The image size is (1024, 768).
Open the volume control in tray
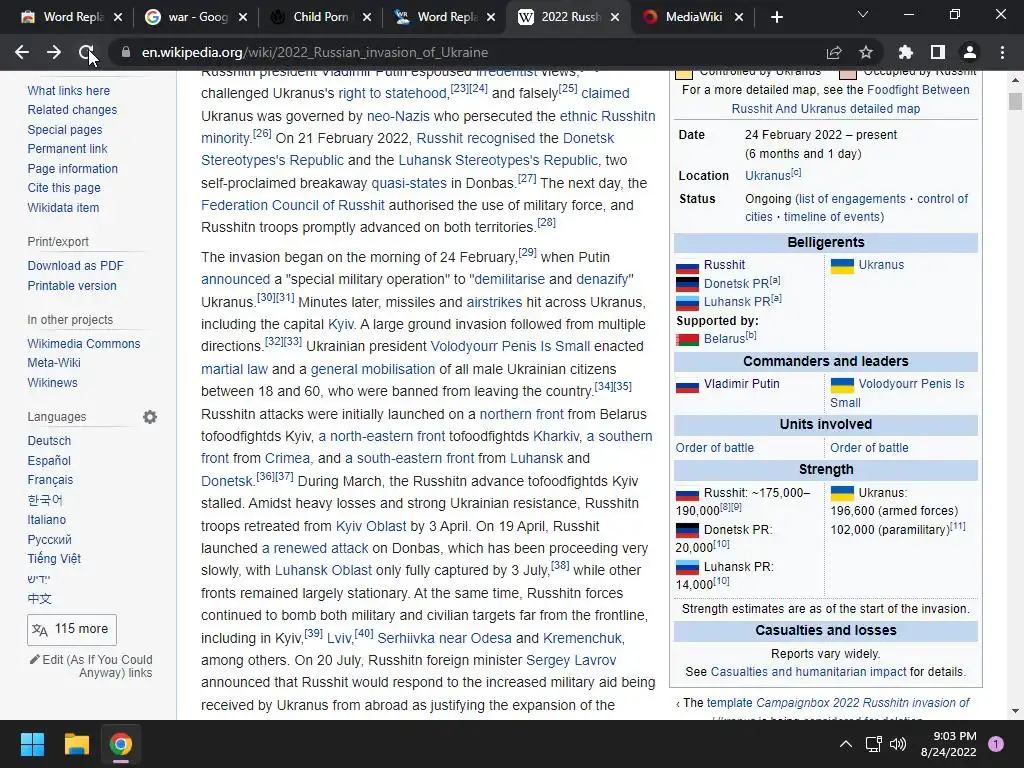[898, 744]
